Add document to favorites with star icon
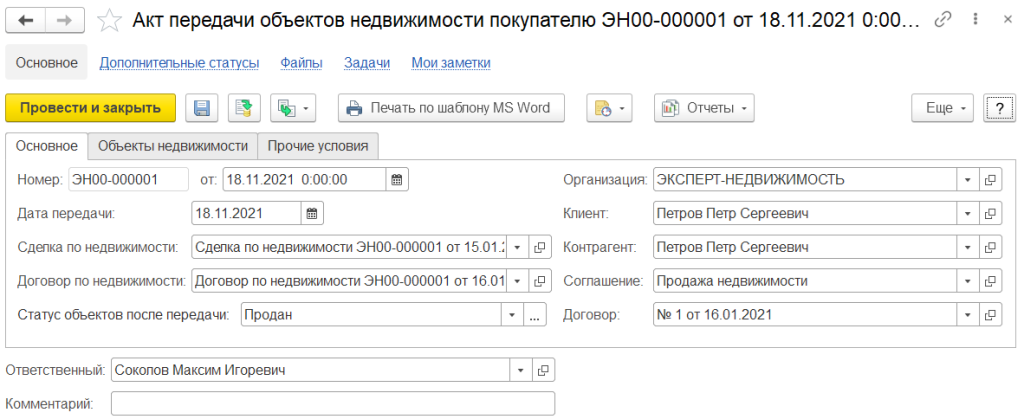This screenshot has height=419, width=1024. [113, 21]
